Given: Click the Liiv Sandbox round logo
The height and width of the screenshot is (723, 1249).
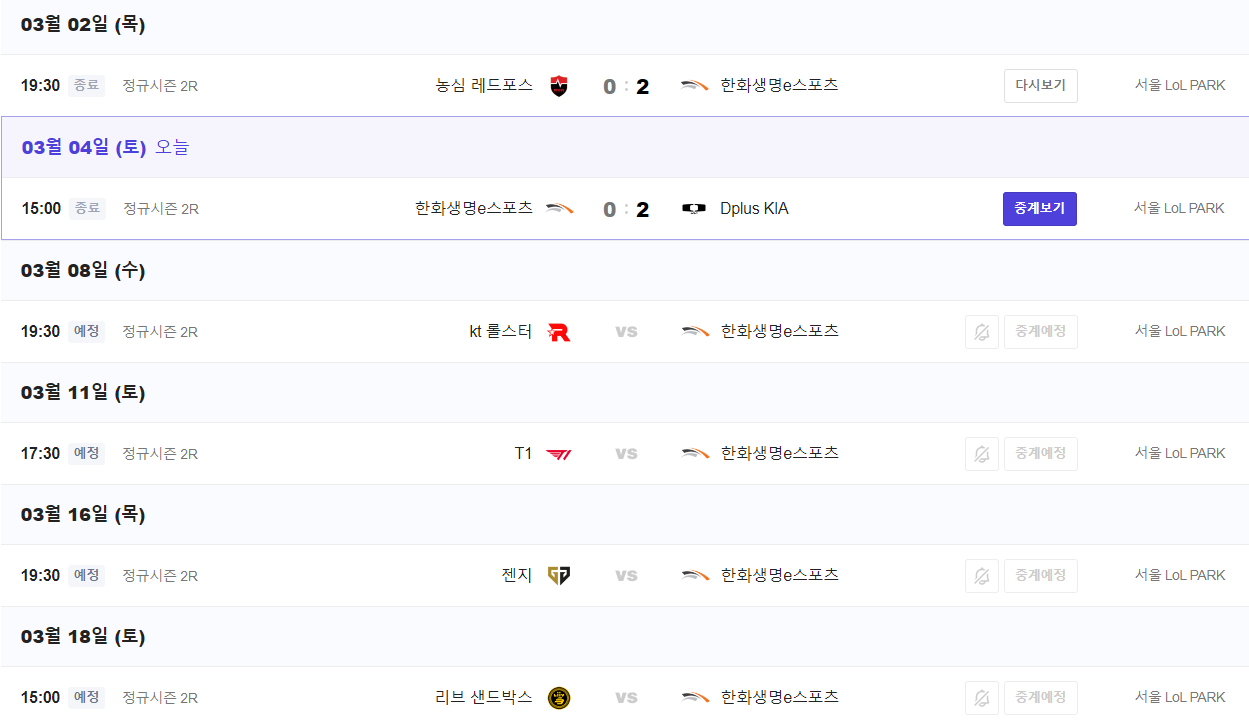Looking at the screenshot, I should click(559, 698).
